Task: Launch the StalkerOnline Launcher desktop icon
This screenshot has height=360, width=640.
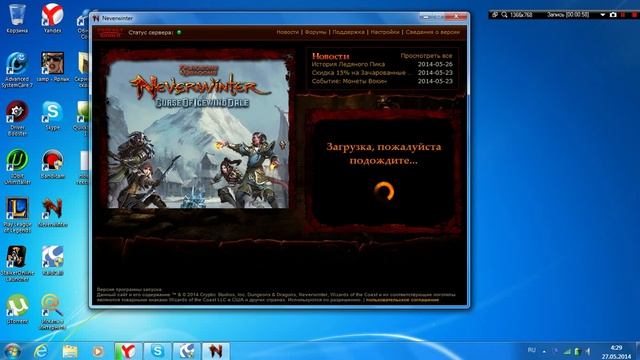Action: 17,263
